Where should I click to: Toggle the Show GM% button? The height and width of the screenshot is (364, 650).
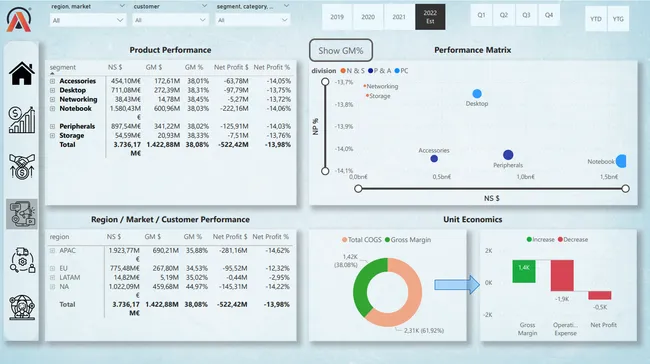pyautogui.click(x=341, y=51)
